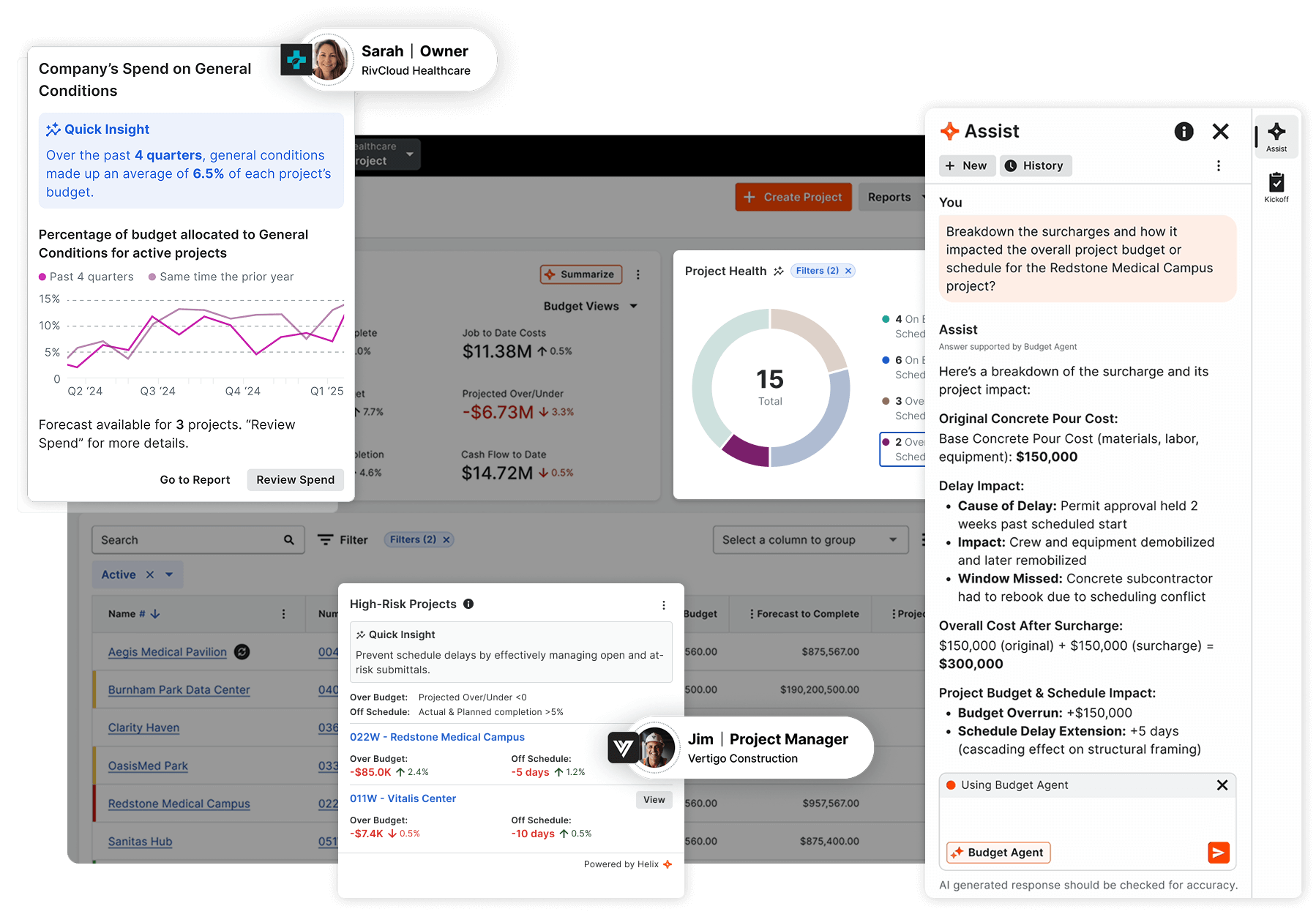Image resolution: width=1316 pixels, height=917 pixels.
Task: Click the Create Project button
Action: [x=793, y=197]
